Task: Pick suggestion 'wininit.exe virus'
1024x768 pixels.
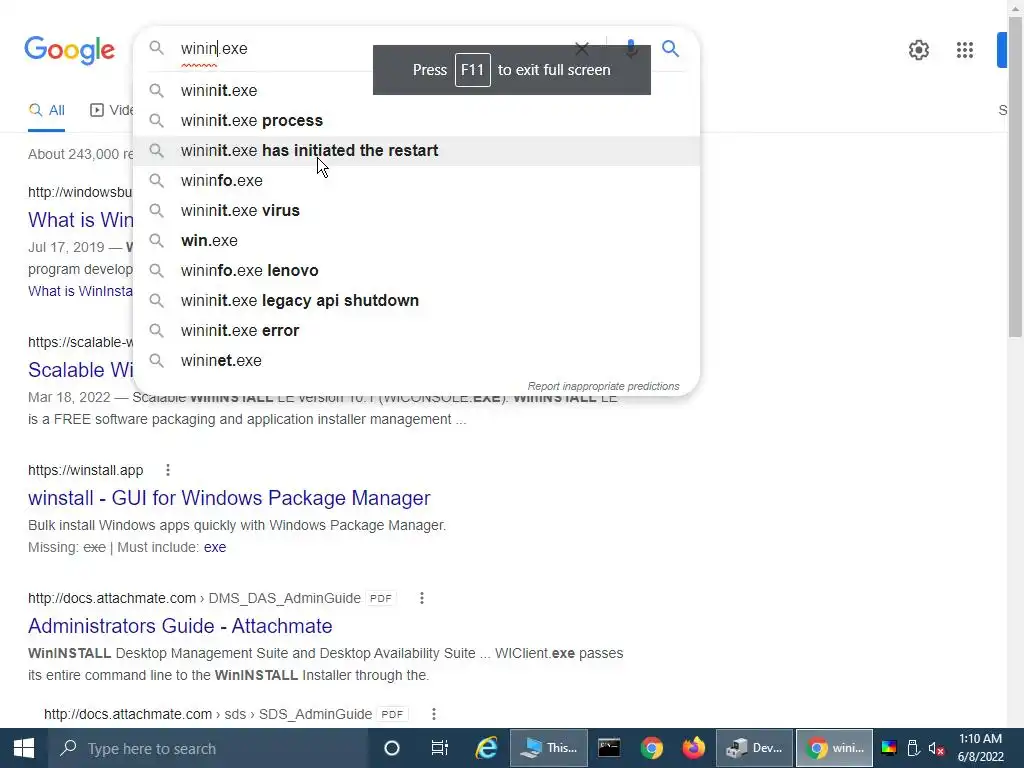Action: 416,210
